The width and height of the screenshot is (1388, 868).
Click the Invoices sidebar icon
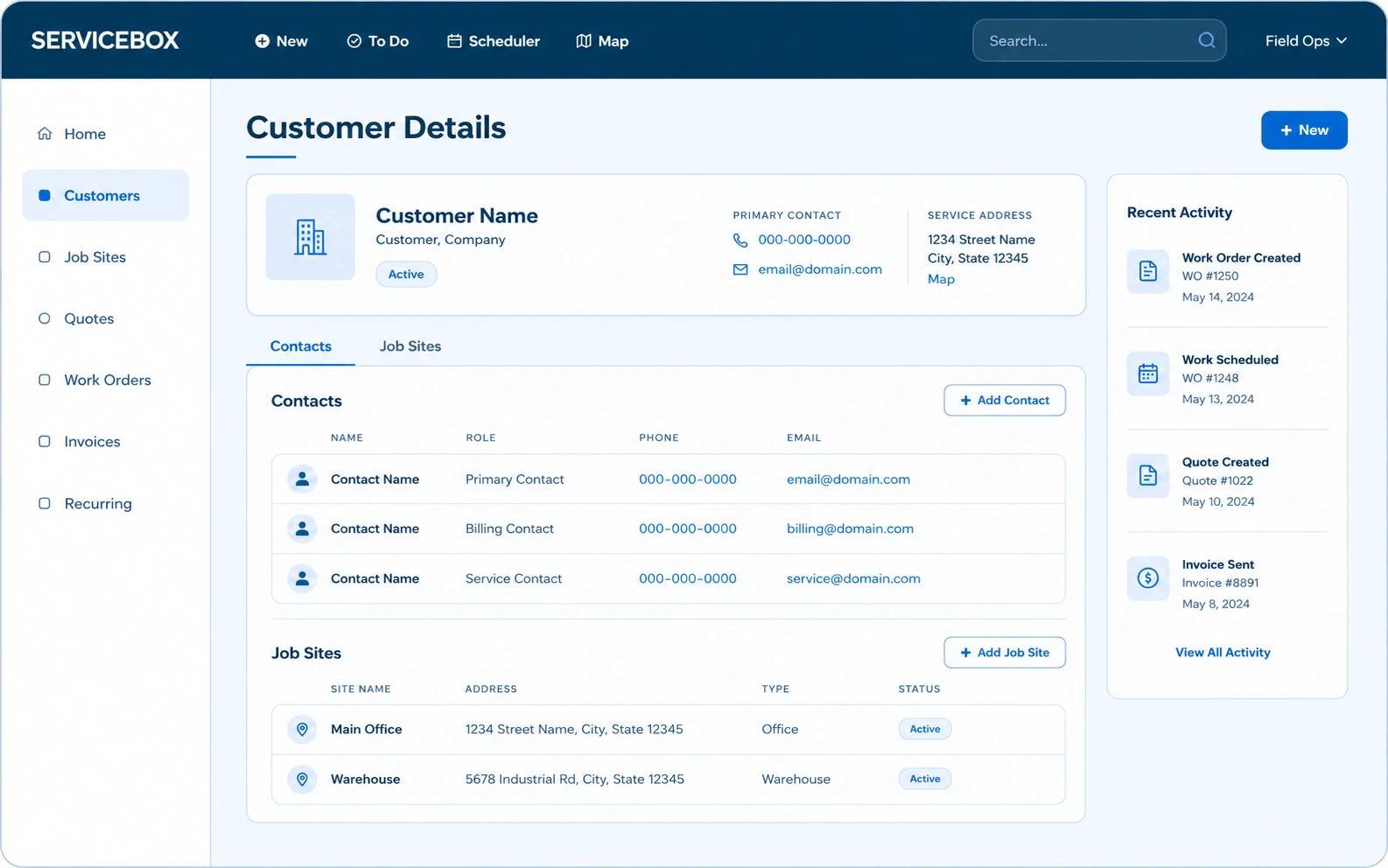click(45, 442)
